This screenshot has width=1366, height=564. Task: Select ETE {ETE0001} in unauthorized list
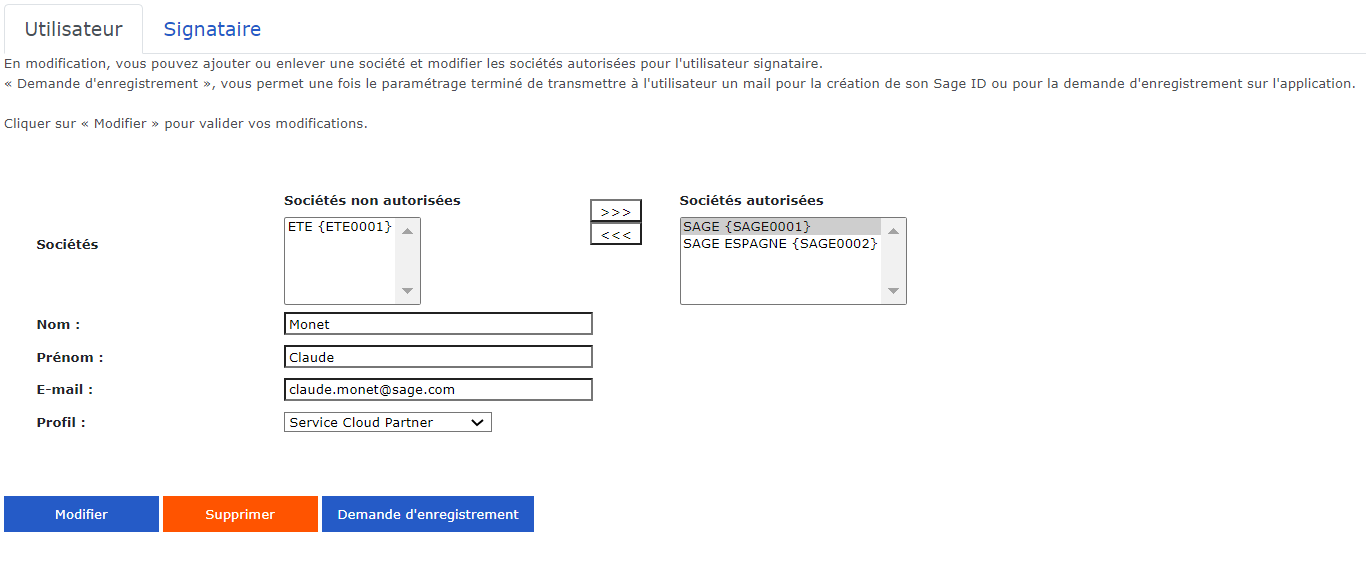340,227
